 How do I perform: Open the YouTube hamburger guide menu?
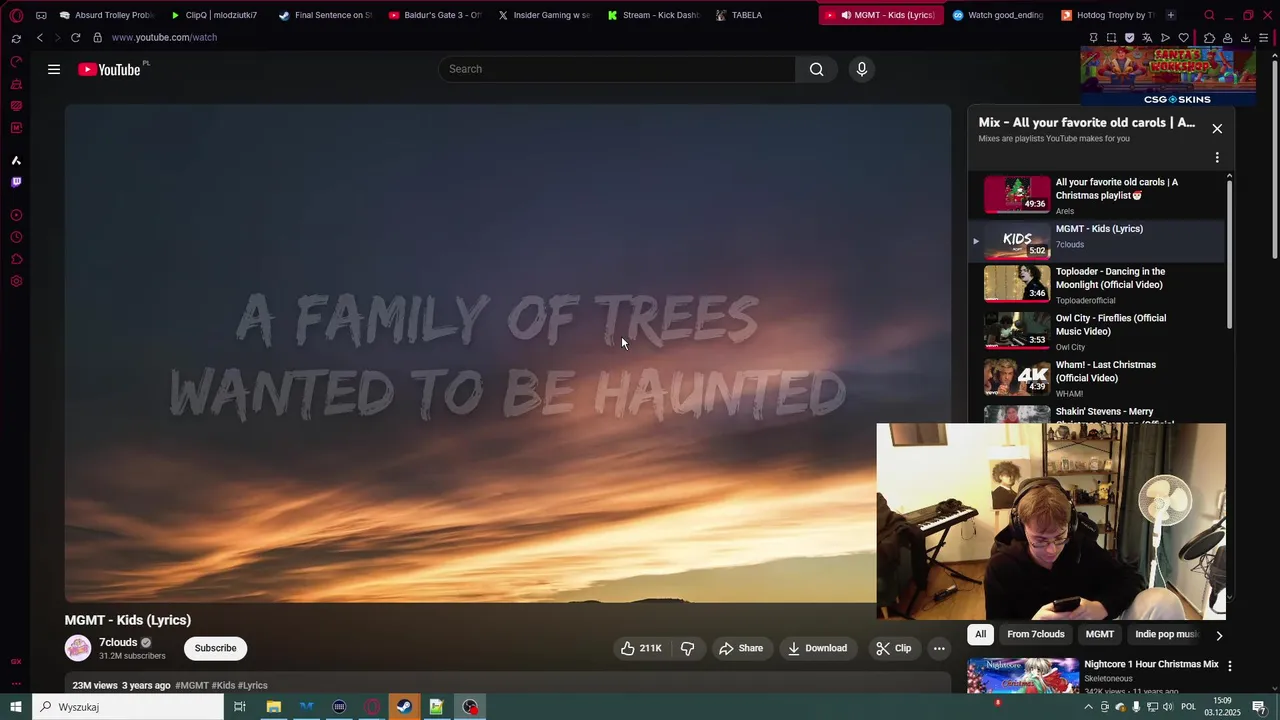coord(54,69)
